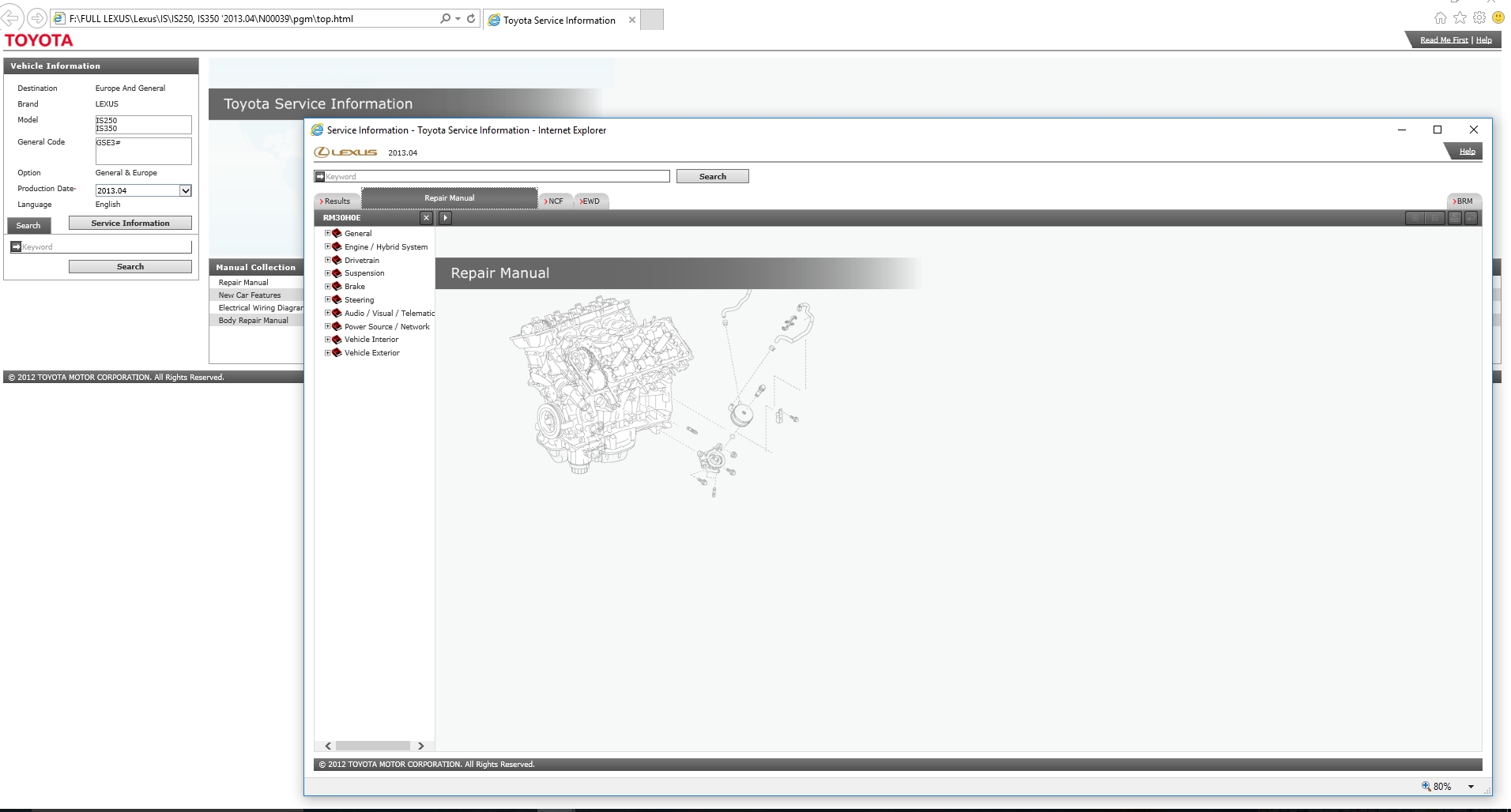Image resolution: width=1511 pixels, height=812 pixels.
Task: Expand the Vehicle Exterior tree node
Action: (328, 353)
